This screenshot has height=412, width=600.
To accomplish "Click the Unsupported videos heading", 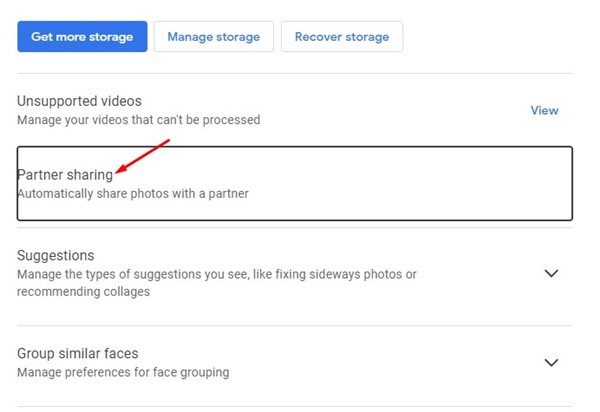I will pyautogui.click(x=79, y=101).
